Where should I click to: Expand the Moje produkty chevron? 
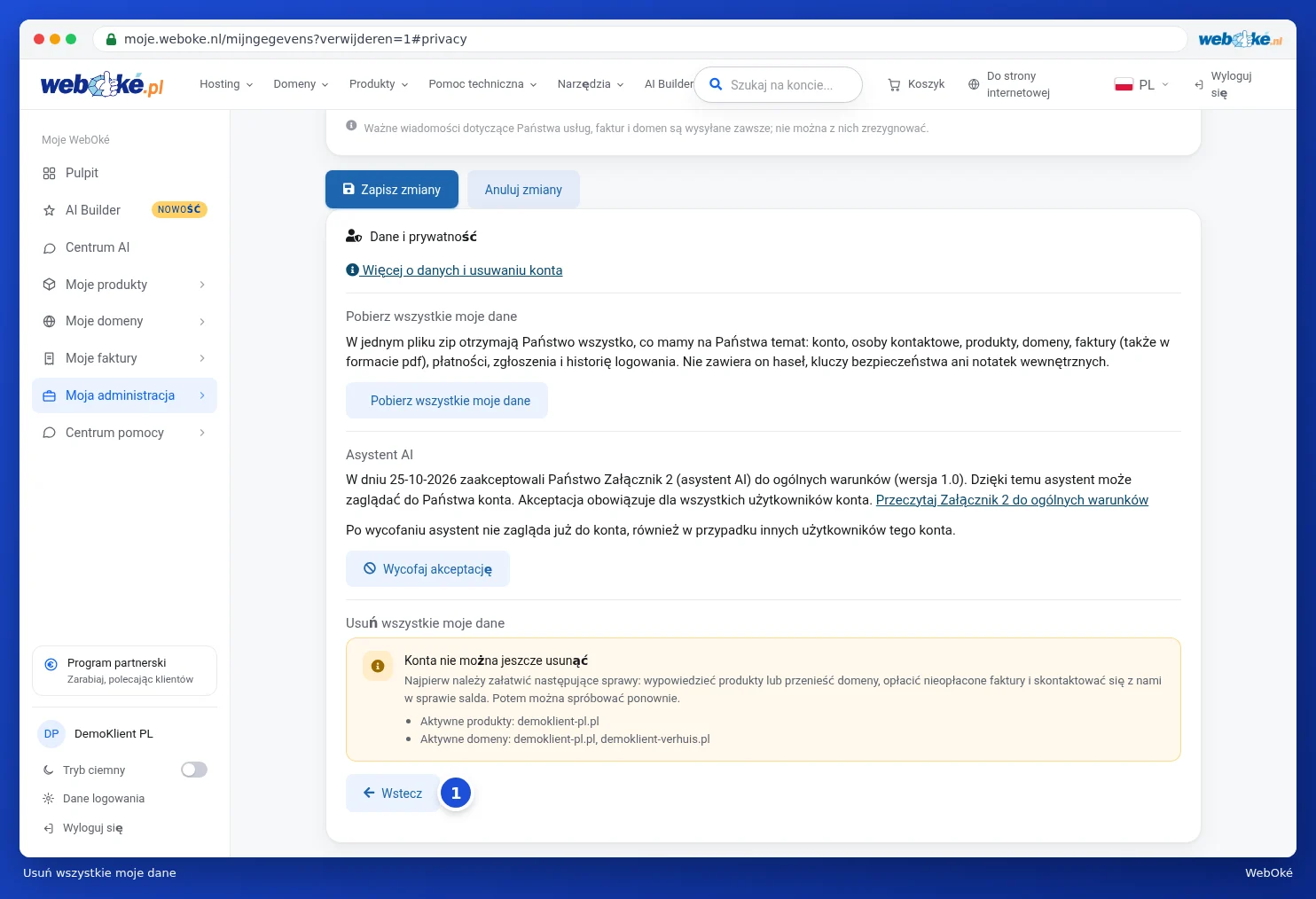(202, 285)
